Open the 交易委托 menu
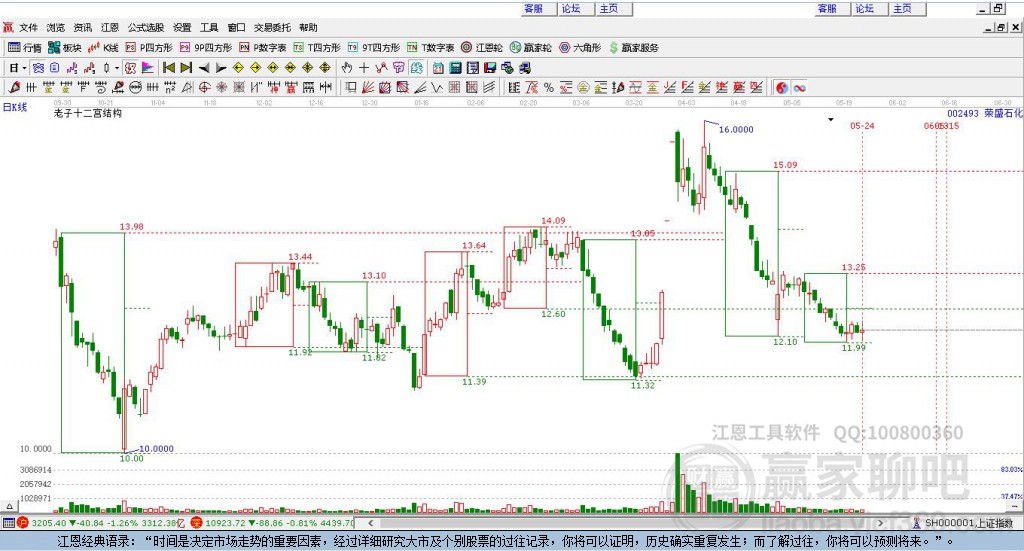Image resolution: width=1024 pixels, height=551 pixels. (x=272, y=27)
